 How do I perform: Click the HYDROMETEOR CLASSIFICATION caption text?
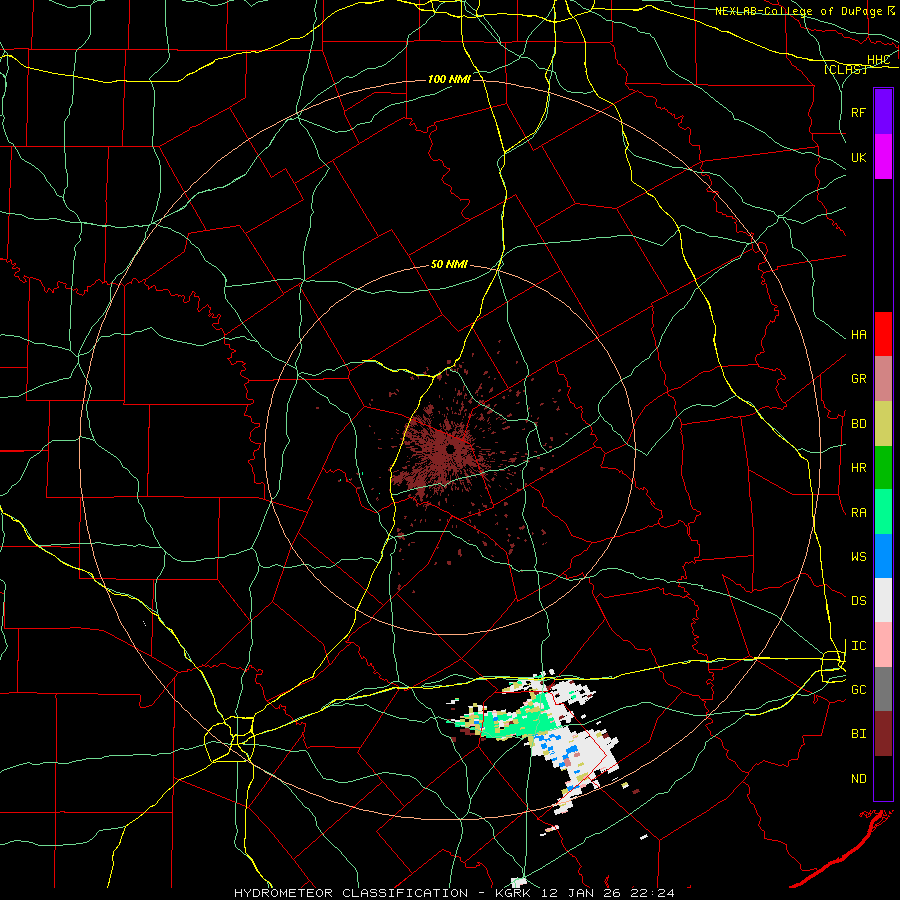(351, 893)
